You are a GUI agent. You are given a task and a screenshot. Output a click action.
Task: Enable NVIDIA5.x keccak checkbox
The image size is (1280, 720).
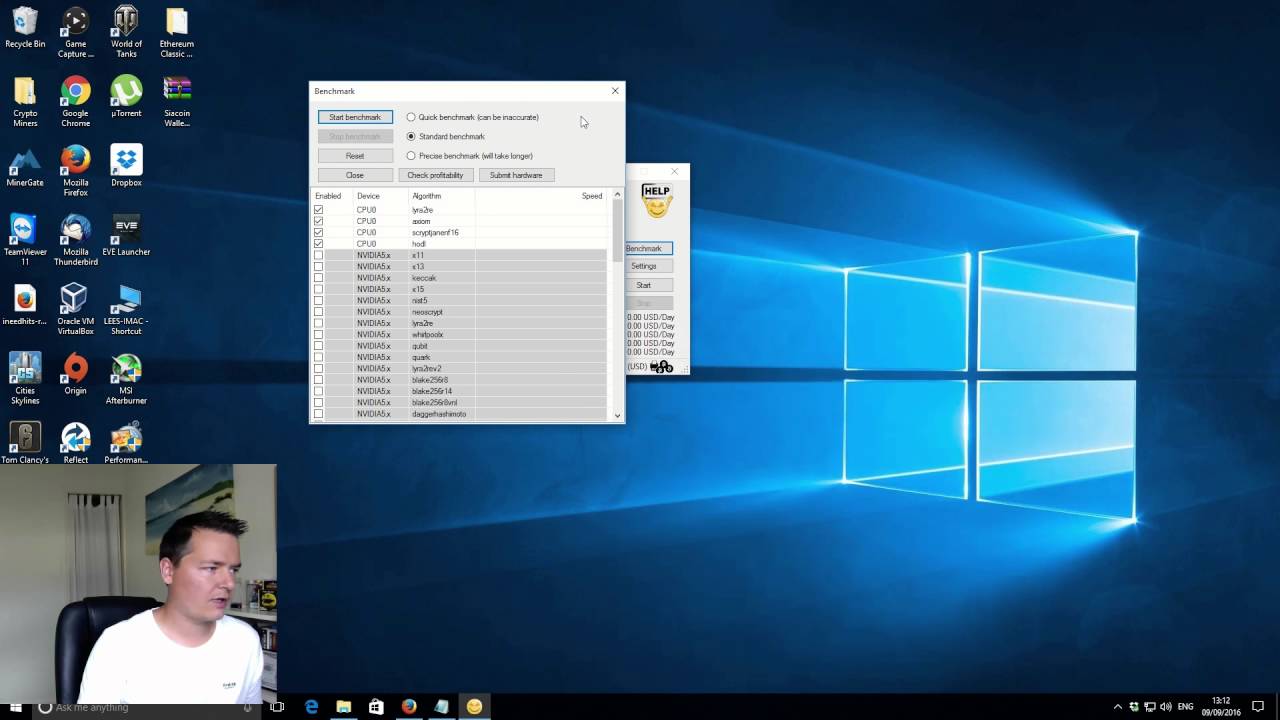(x=318, y=278)
